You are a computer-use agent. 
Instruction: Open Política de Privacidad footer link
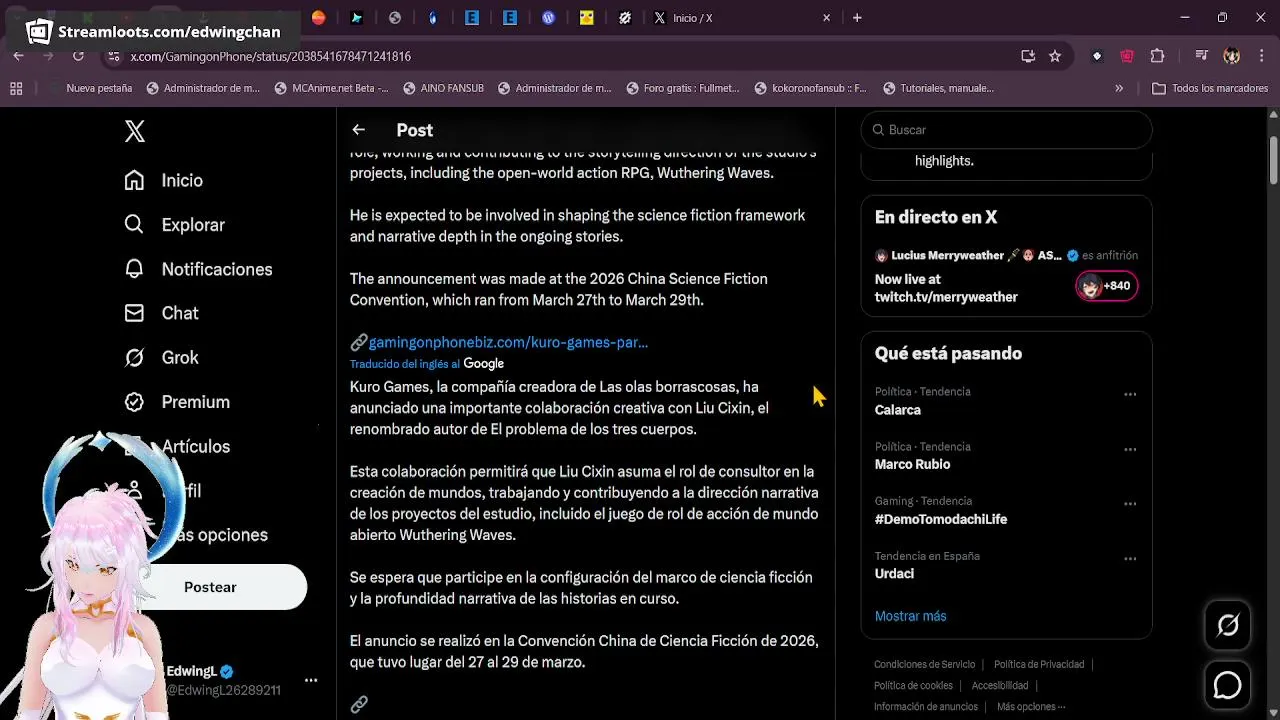pos(1039,664)
